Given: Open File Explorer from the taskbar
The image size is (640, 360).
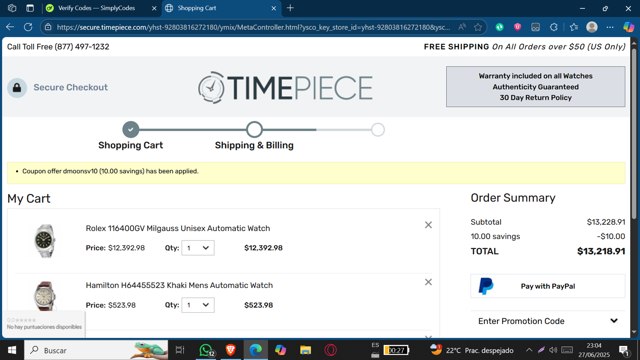Looking at the screenshot, I should [x=305, y=350].
